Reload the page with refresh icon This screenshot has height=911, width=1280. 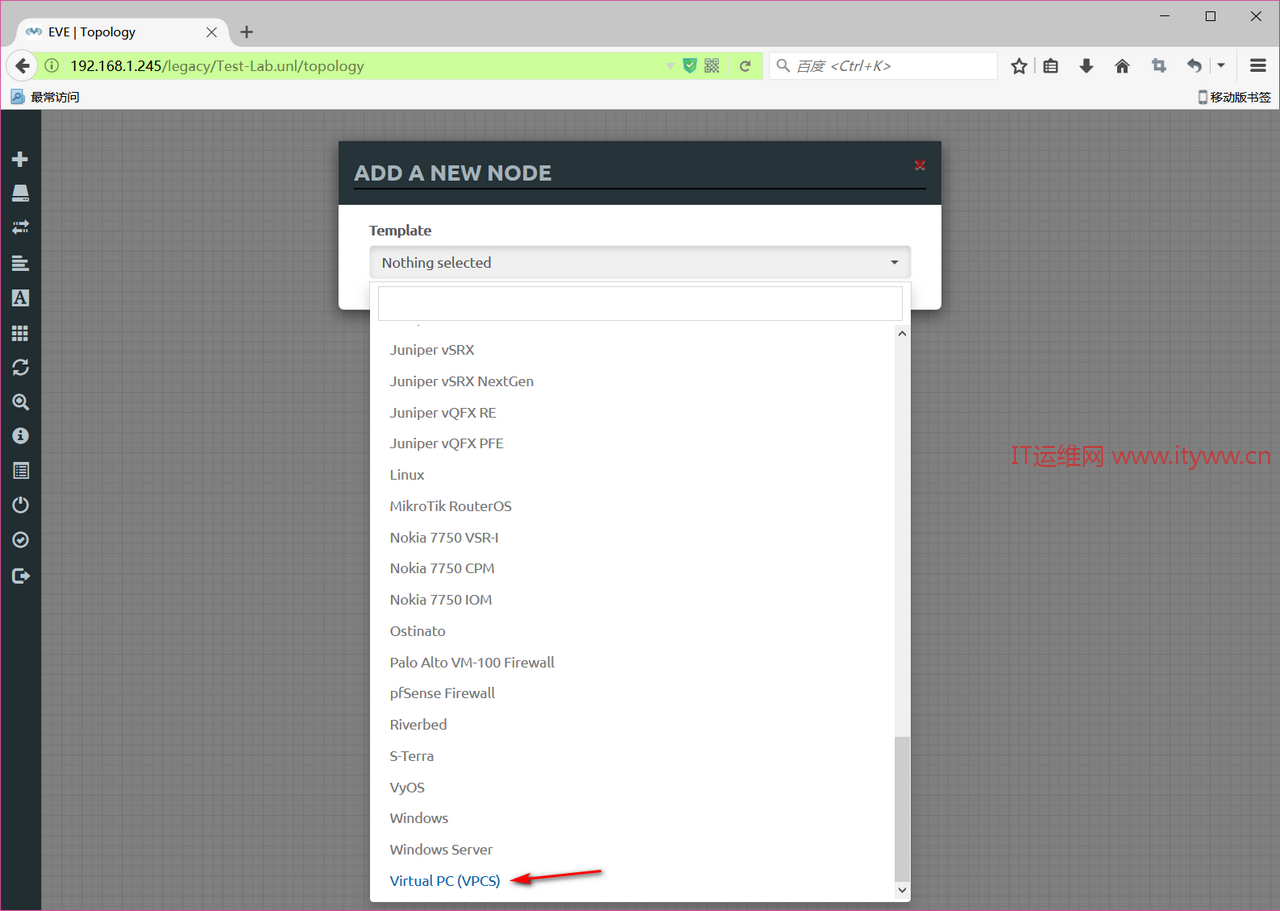[745, 66]
